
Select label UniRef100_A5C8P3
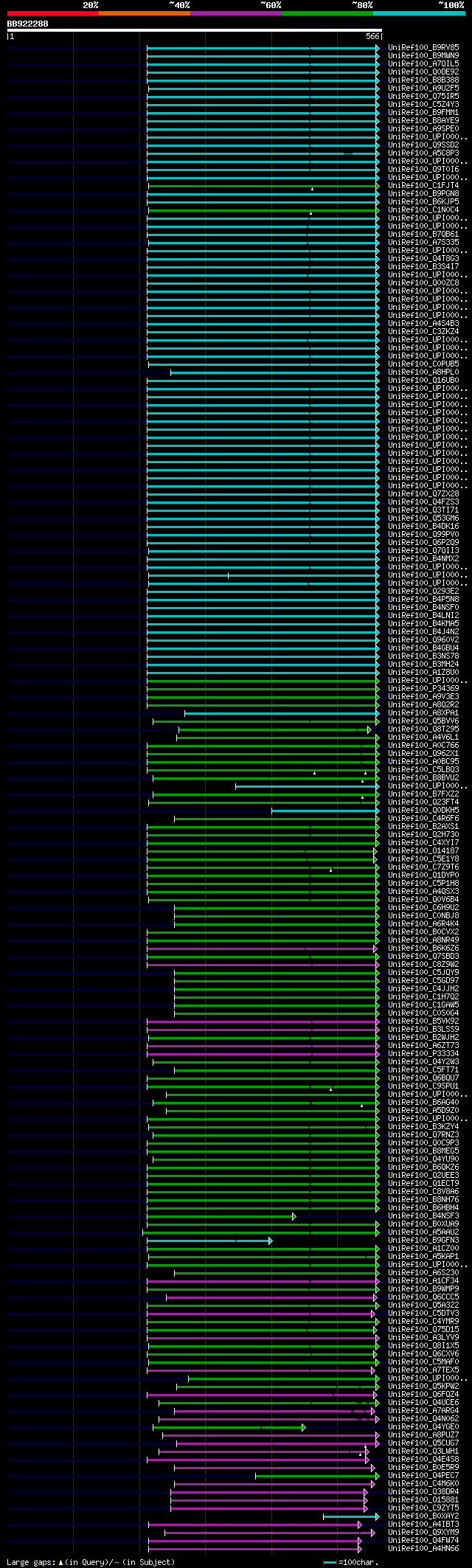[x=423, y=153]
